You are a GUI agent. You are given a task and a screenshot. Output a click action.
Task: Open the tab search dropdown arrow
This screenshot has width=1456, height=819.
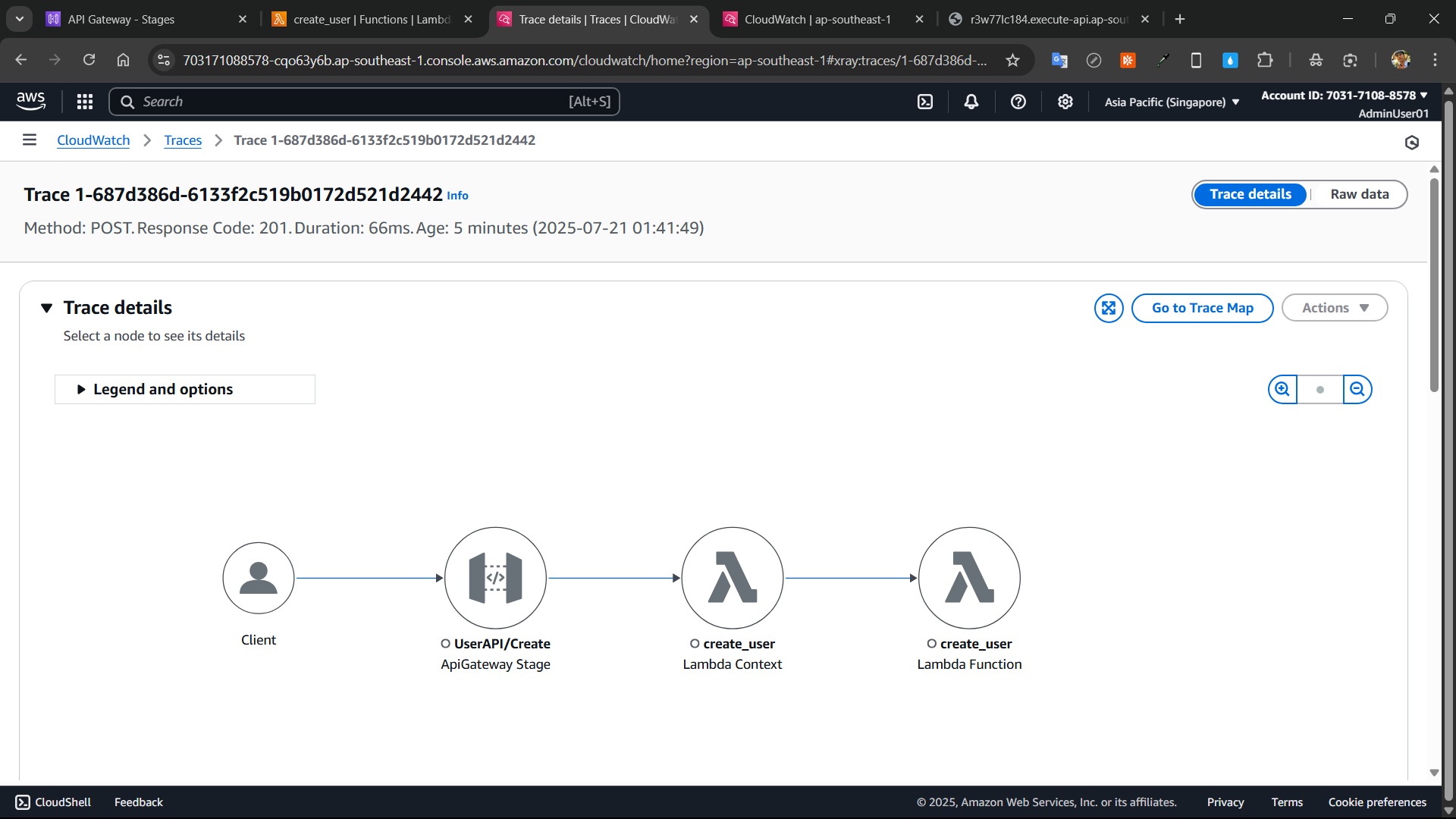20,19
